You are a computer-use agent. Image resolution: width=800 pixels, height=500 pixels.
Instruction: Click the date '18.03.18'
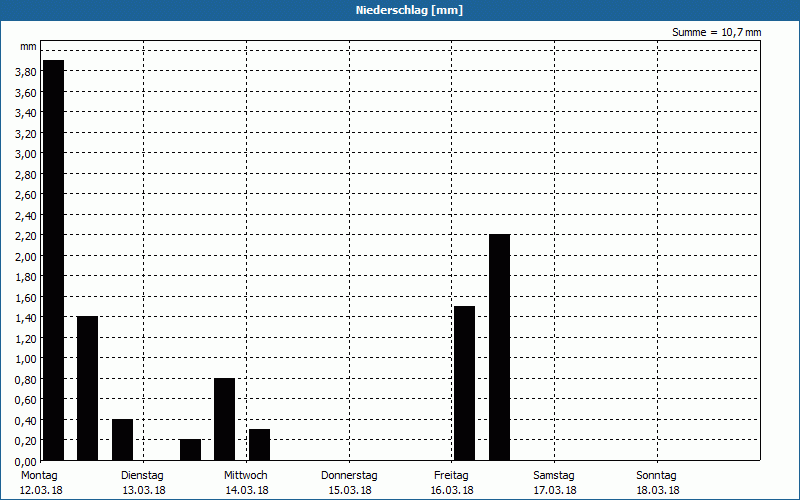(x=658, y=491)
